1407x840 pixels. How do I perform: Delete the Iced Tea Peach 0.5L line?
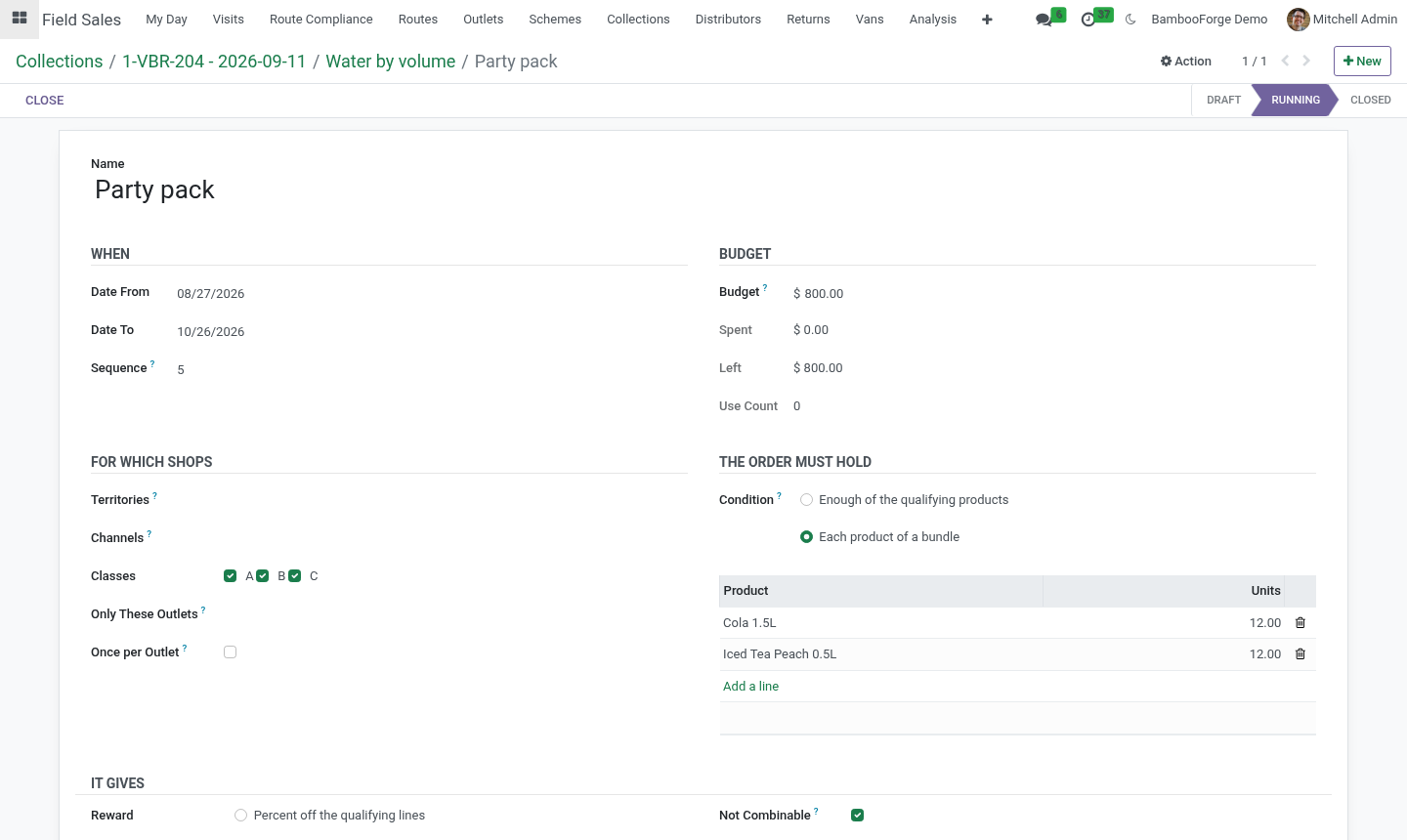click(x=1300, y=654)
